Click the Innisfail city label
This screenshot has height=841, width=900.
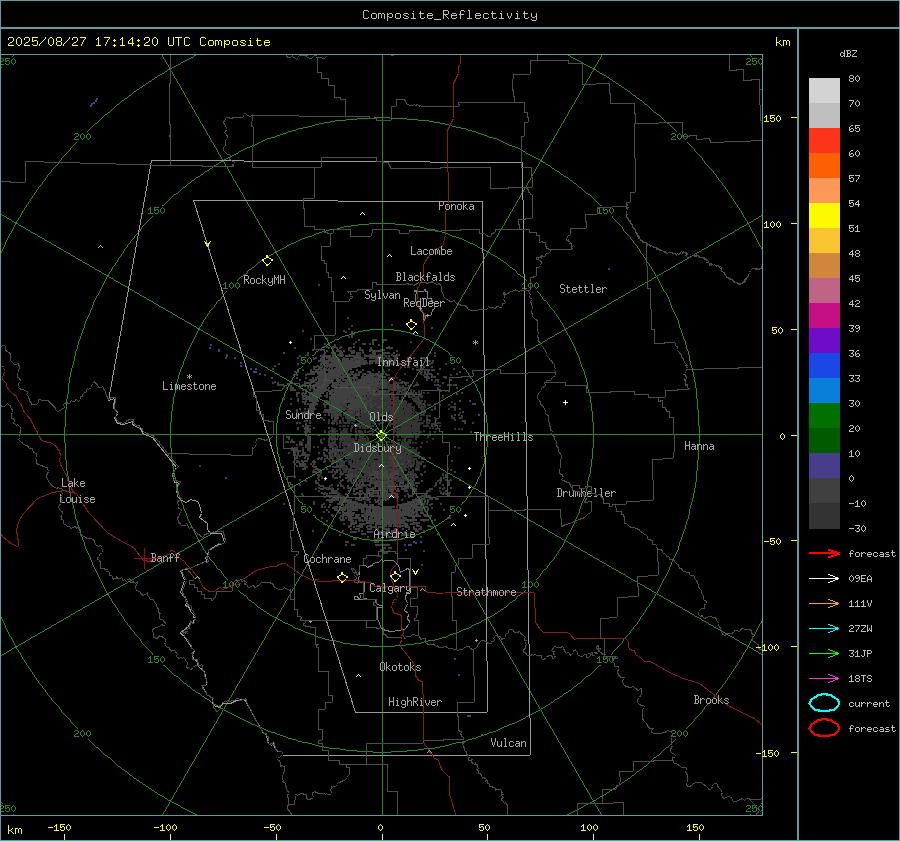click(404, 362)
